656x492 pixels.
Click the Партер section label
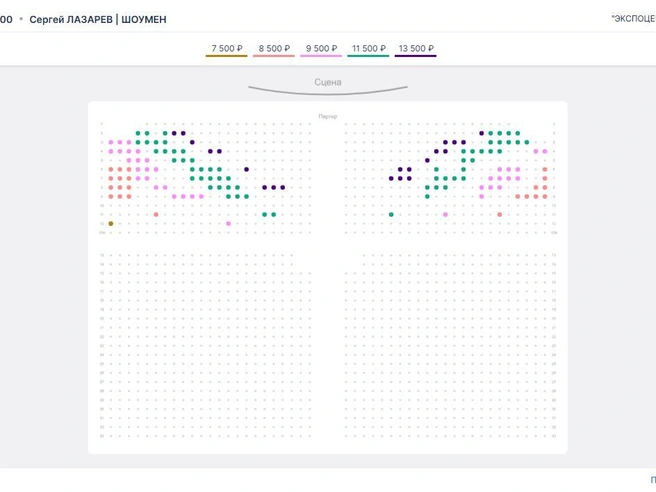pos(328,116)
